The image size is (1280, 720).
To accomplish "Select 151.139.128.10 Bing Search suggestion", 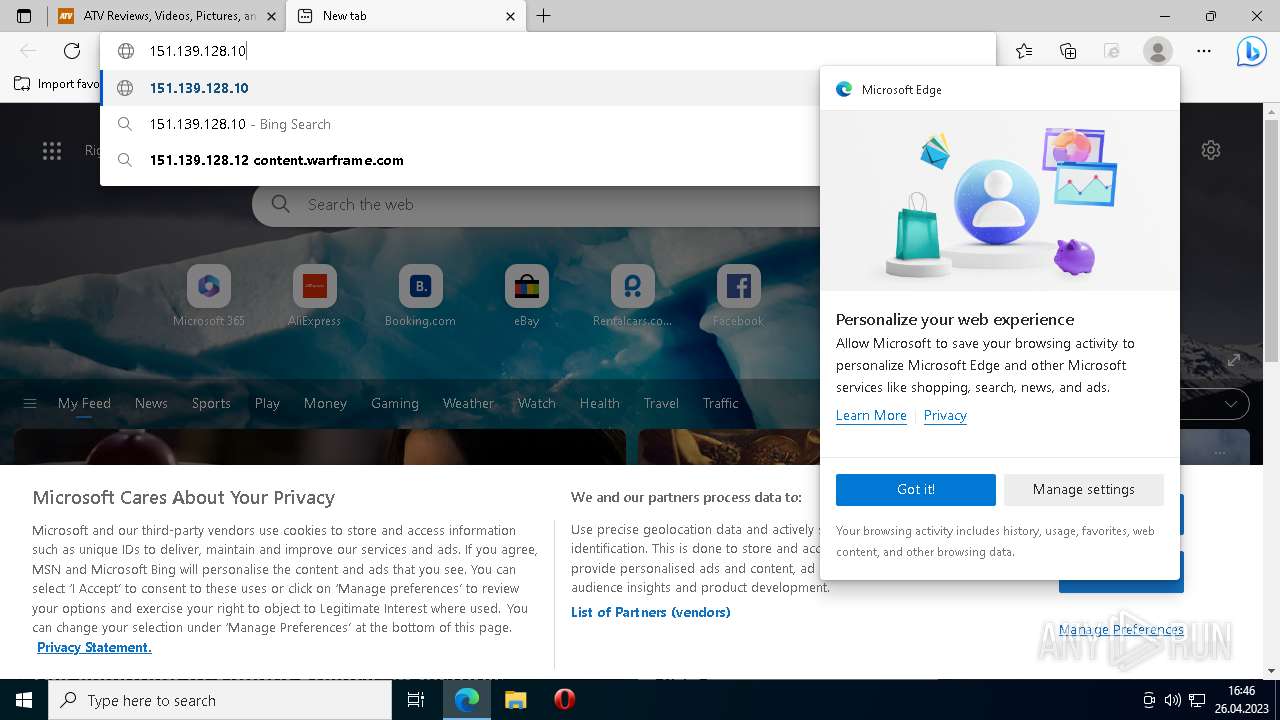I will point(460,124).
